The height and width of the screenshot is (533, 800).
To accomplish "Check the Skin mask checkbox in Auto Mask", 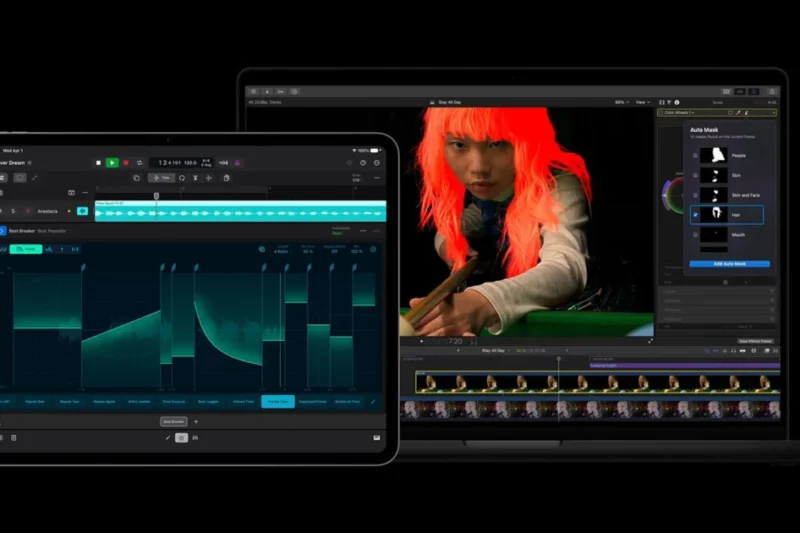I will pos(695,175).
